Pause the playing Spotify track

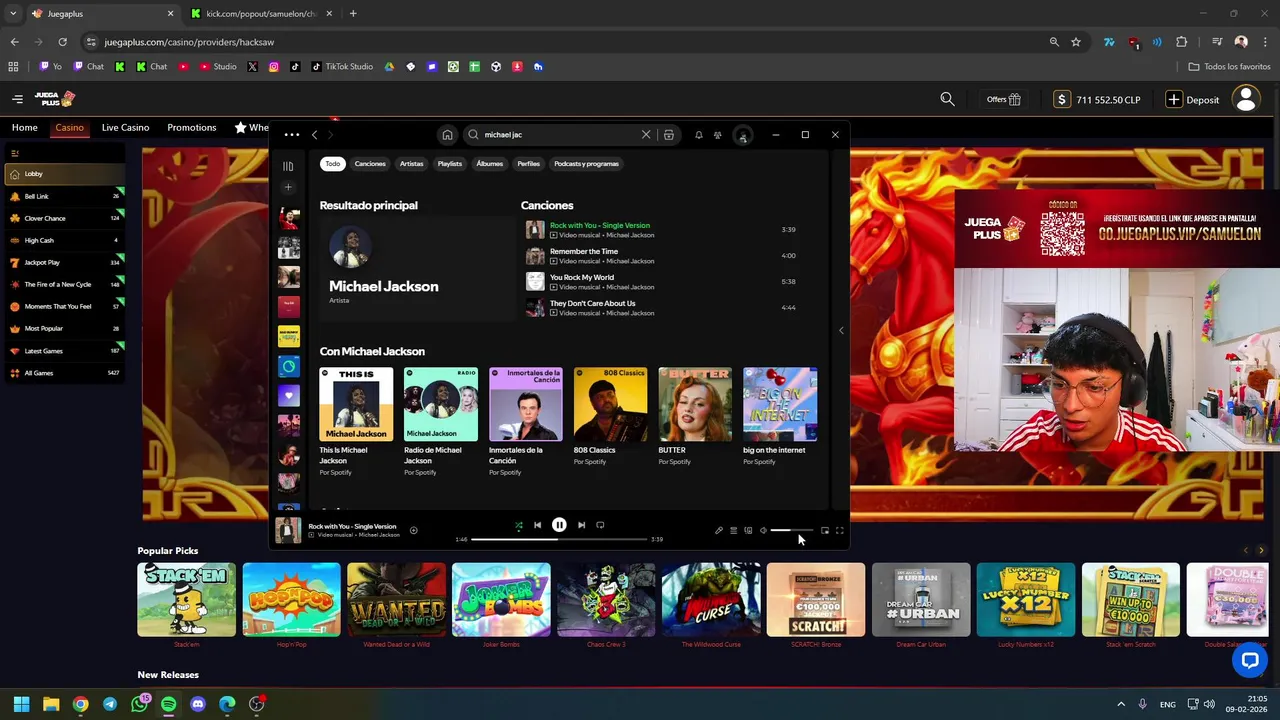559,525
